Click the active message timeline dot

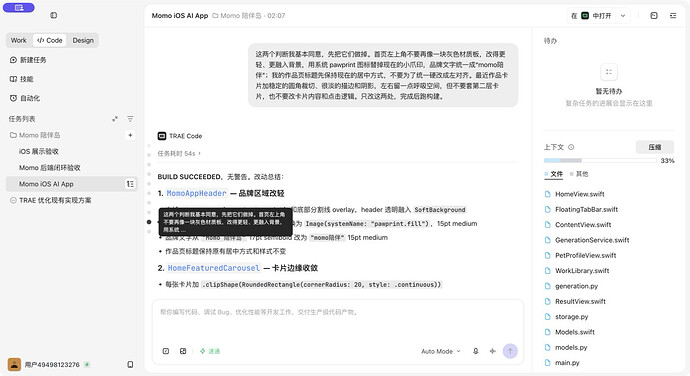click(149, 222)
